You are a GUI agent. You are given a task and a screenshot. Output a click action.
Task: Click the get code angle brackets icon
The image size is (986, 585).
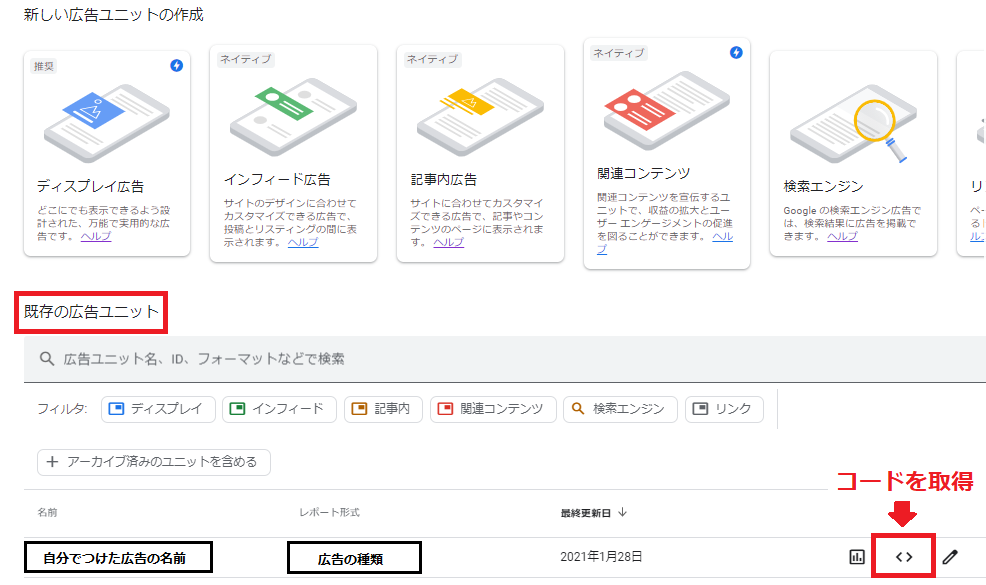[x=904, y=557]
